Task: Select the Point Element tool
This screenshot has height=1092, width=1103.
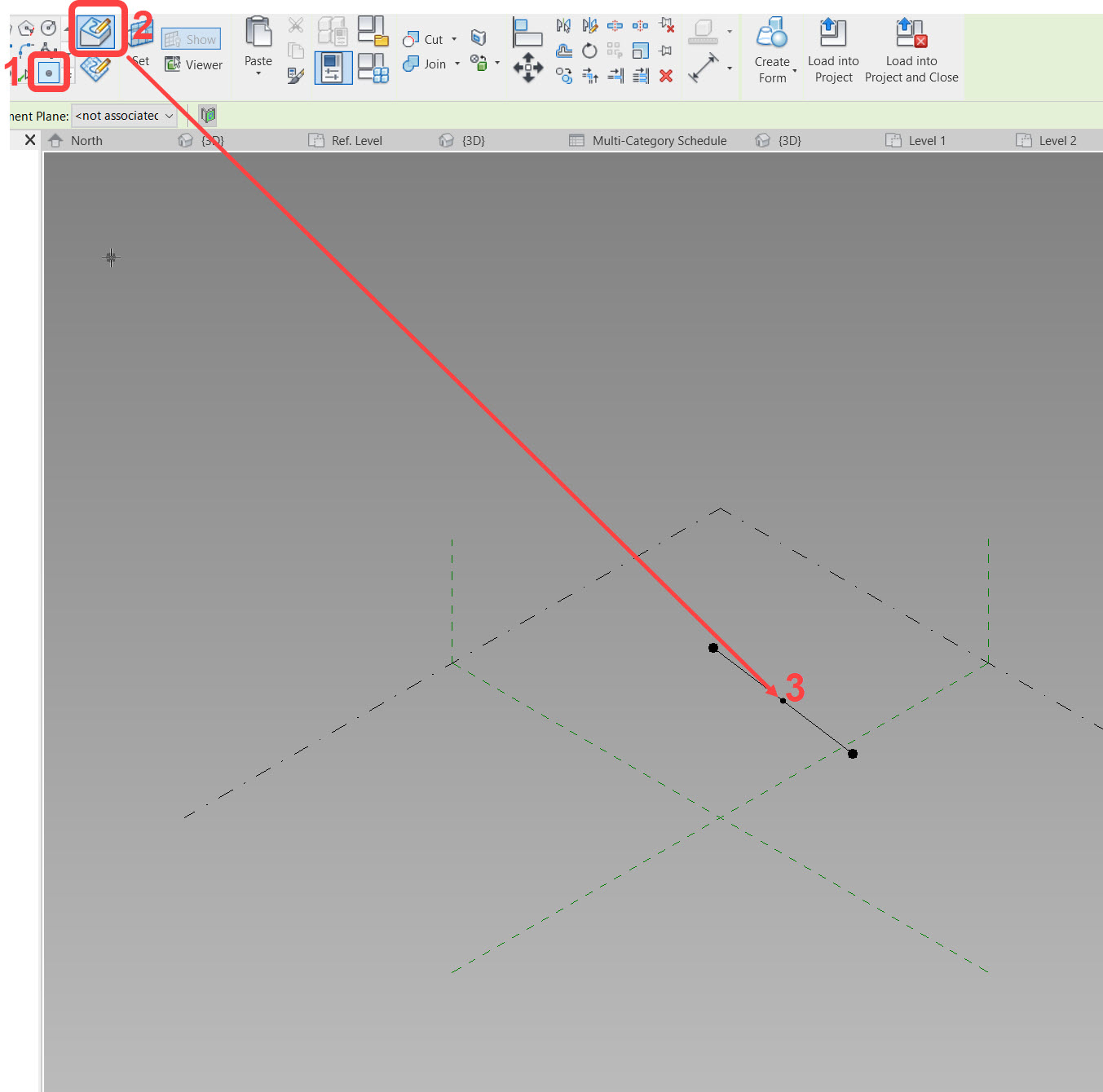Action: point(49,72)
